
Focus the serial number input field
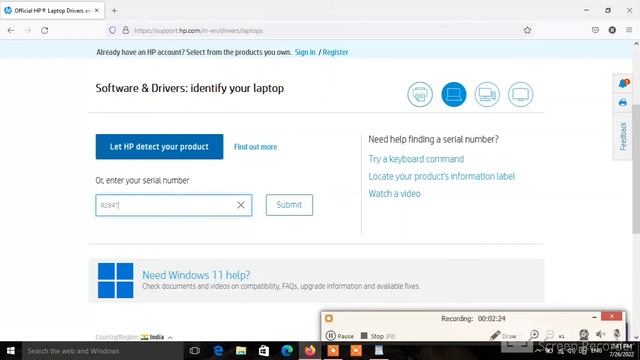click(x=173, y=205)
